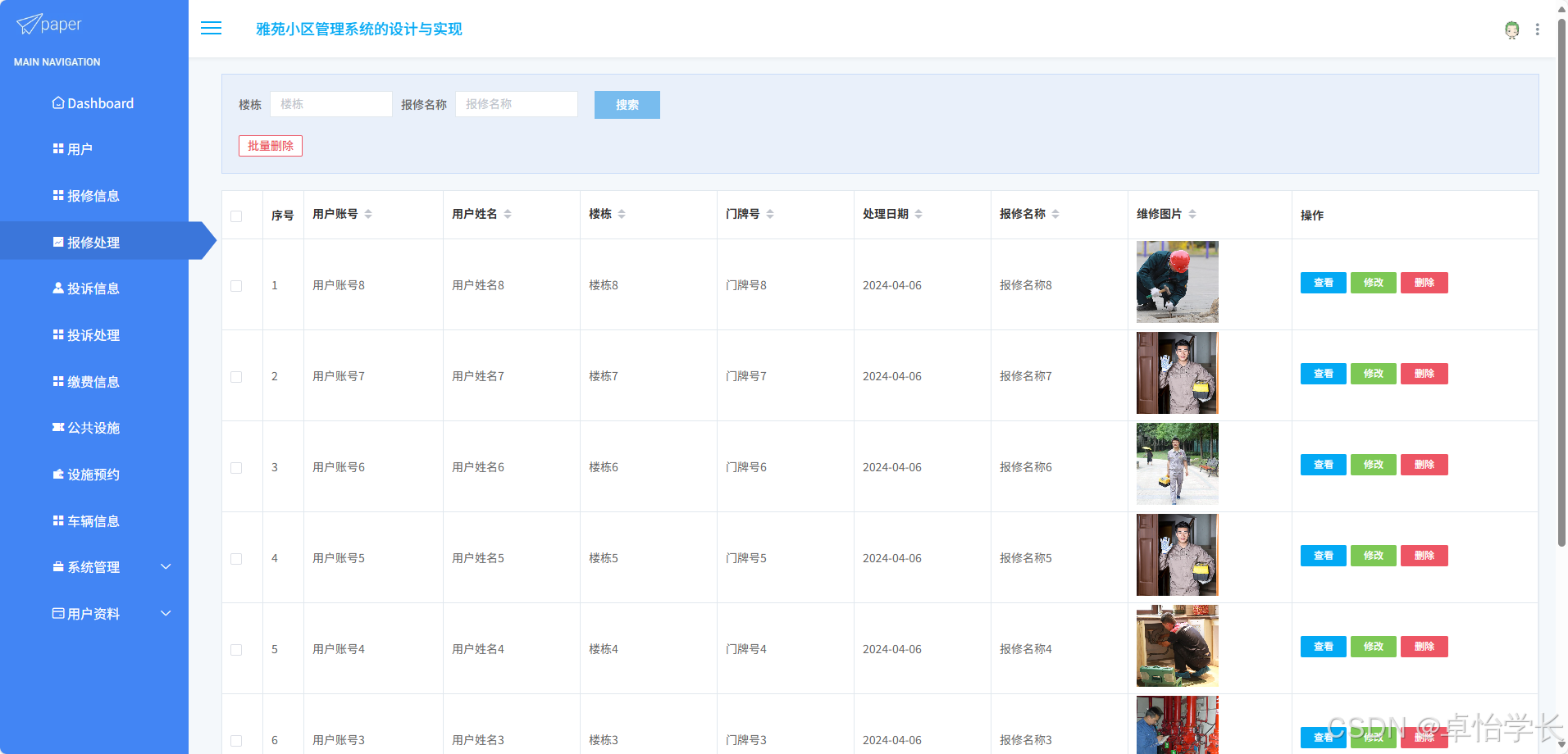Click the hamburger menu toggle icon
Viewport: 1568px width, 754px height.
click(211, 29)
